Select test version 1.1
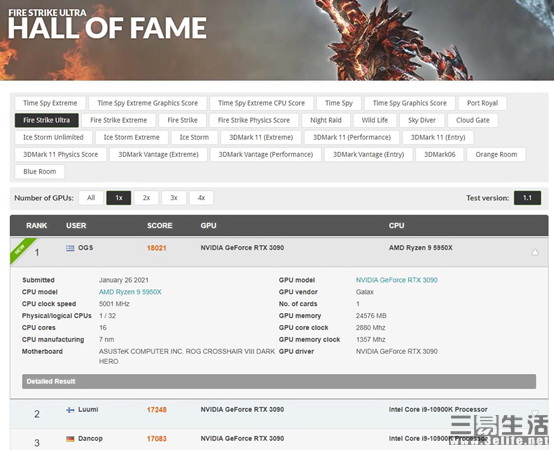Screen dimensions: 554x450 [x=527, y=198]
